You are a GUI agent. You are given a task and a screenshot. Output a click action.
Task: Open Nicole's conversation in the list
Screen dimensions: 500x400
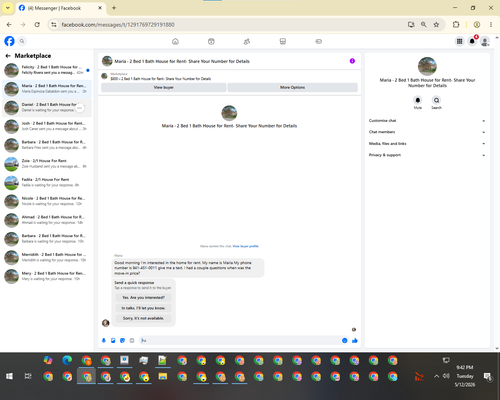[47, 201]
